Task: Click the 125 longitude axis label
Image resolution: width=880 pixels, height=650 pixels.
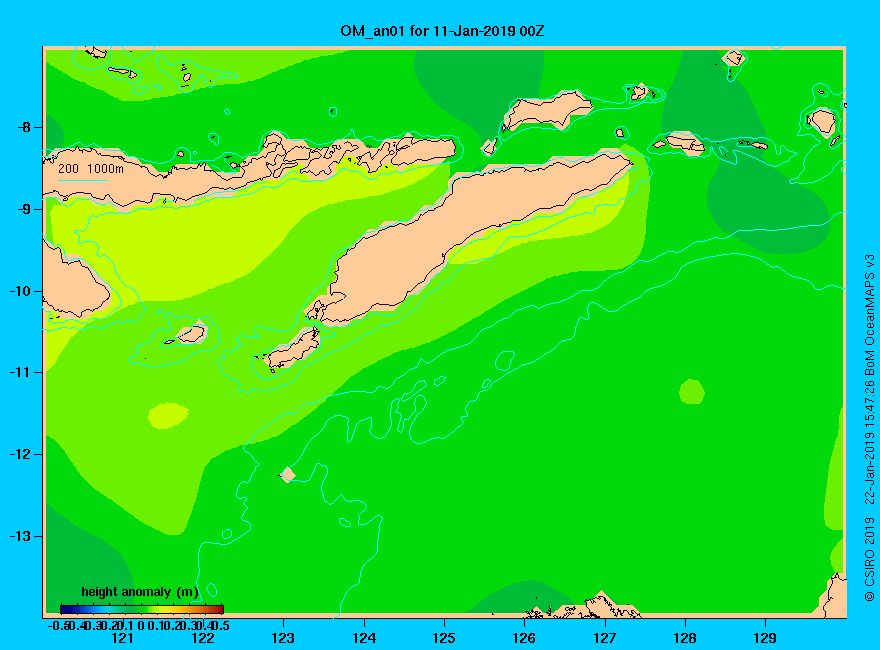Action: pyautogui.click(x=444, y=638)
